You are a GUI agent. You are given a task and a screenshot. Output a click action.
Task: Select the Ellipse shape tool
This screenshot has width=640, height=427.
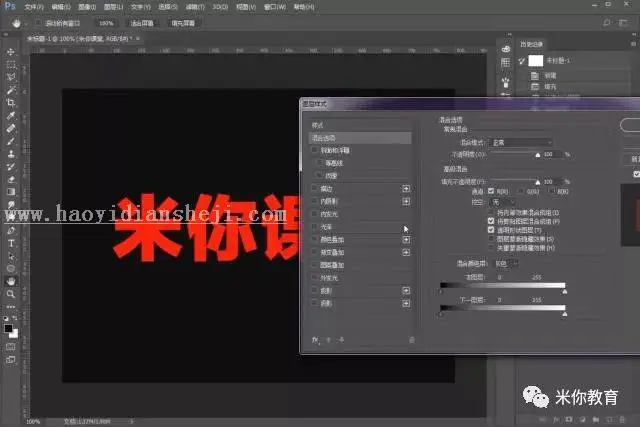coord(11,269)
